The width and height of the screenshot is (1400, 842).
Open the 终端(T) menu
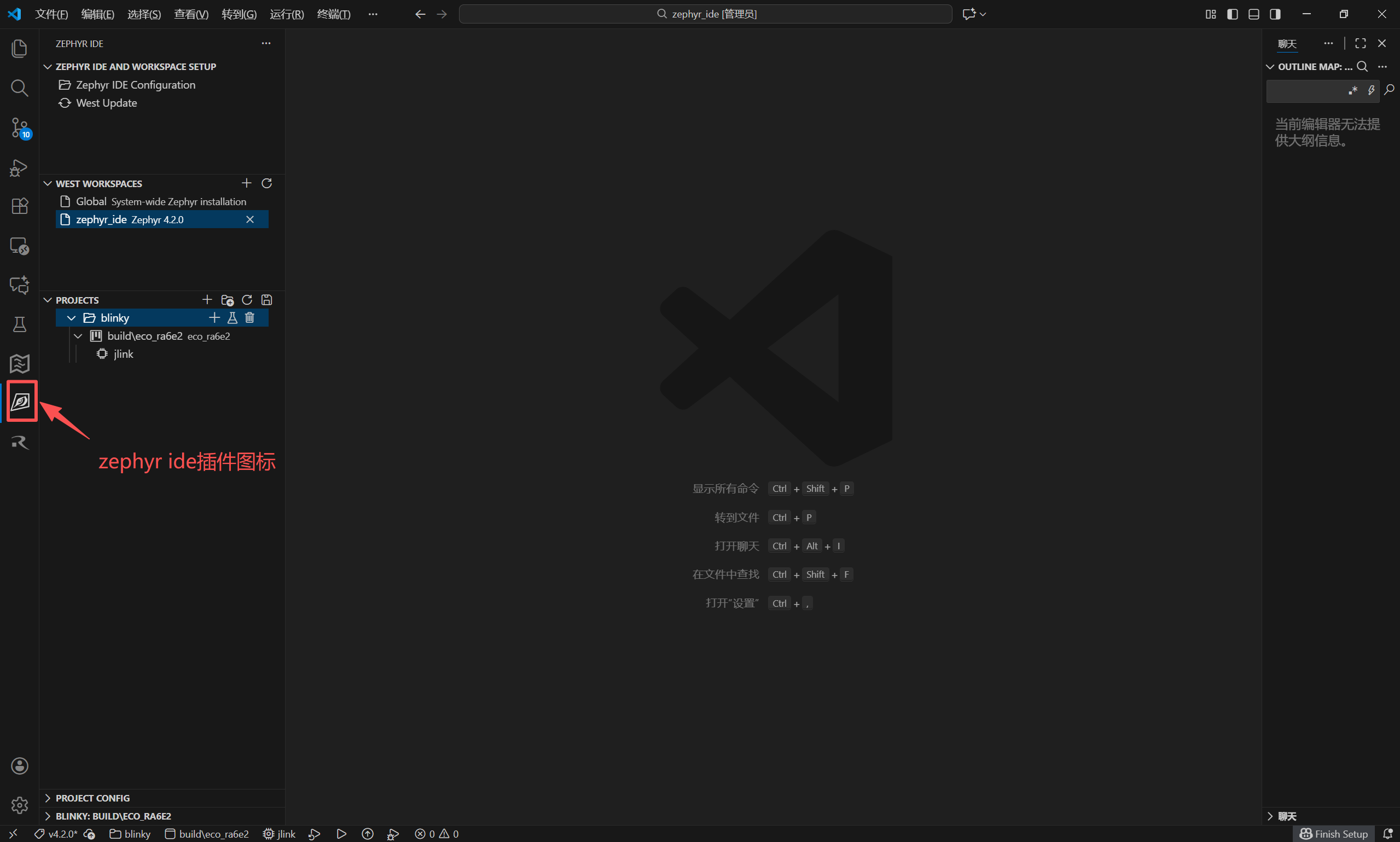[334, 14]
